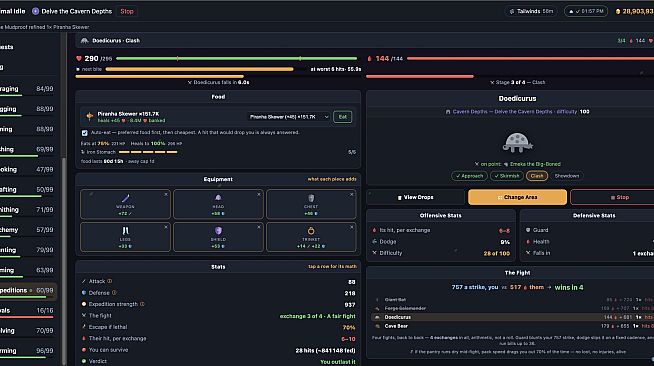Click the Weapon slot sword icon
The image size is (654, 366).
(125, 198)
